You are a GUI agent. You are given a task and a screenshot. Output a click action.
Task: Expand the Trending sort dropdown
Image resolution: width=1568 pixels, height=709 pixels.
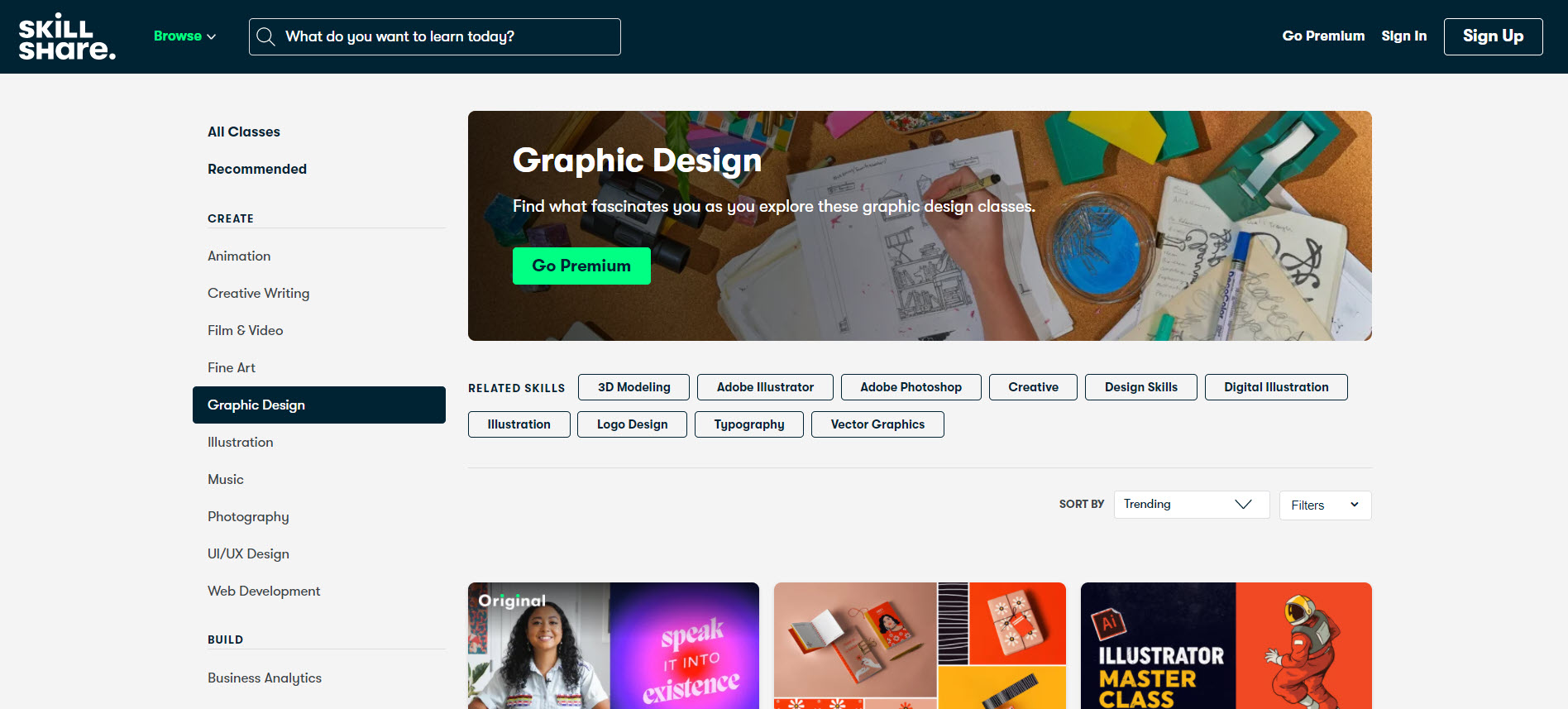tap(1191, 505)
